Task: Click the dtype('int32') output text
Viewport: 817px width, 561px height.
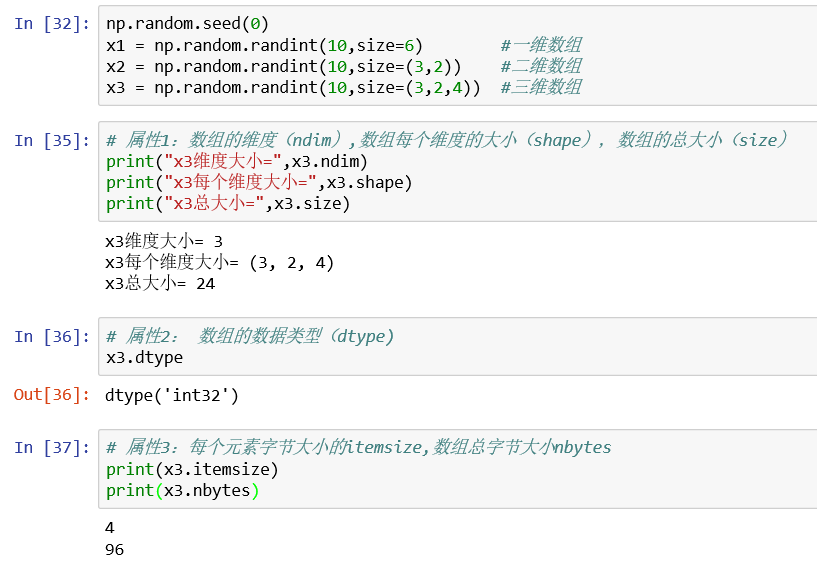Action: point(172,395)
